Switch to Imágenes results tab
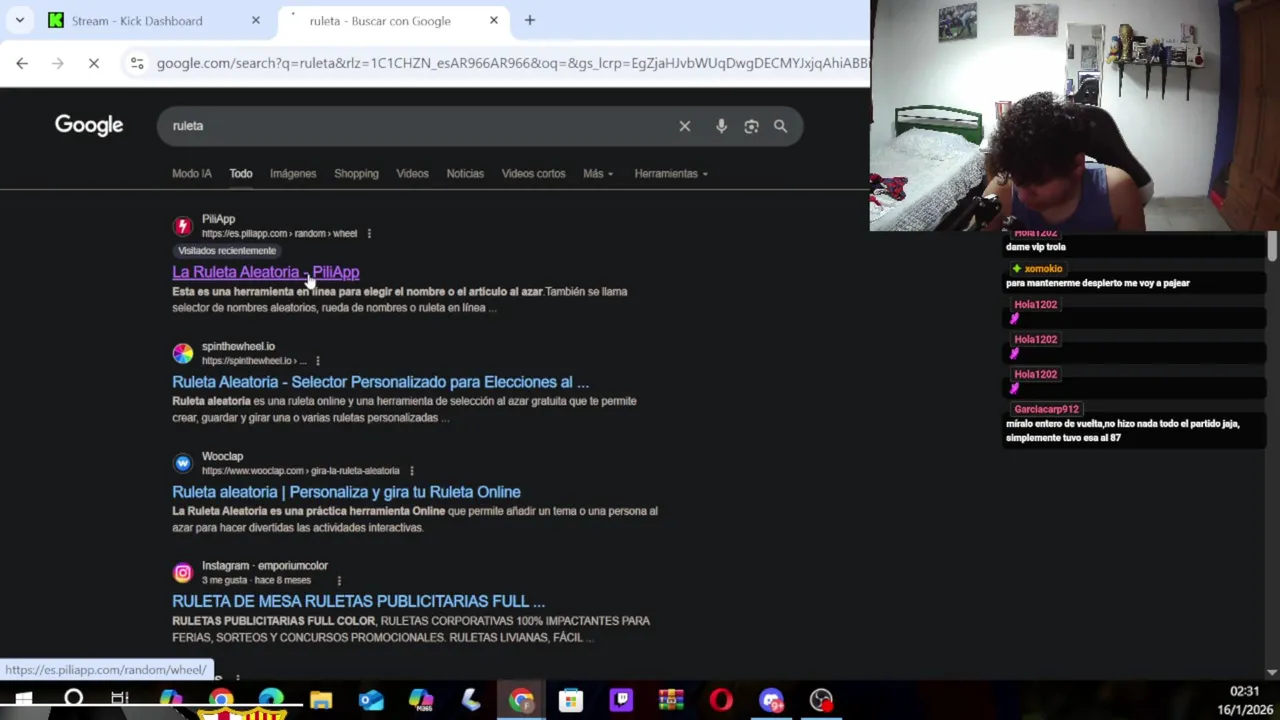This screenshot has width=1280, height=720. (x=293, y=173)
